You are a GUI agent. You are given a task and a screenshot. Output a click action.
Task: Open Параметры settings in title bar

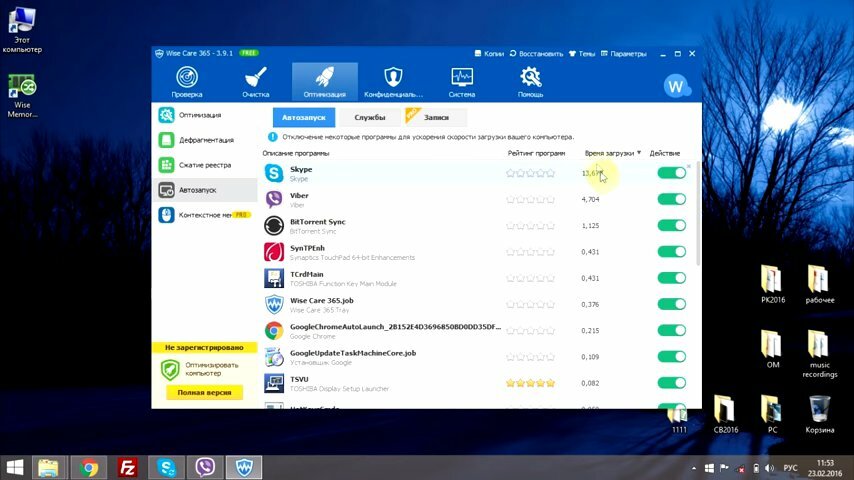pyautogui.click(x=624, y=53)
